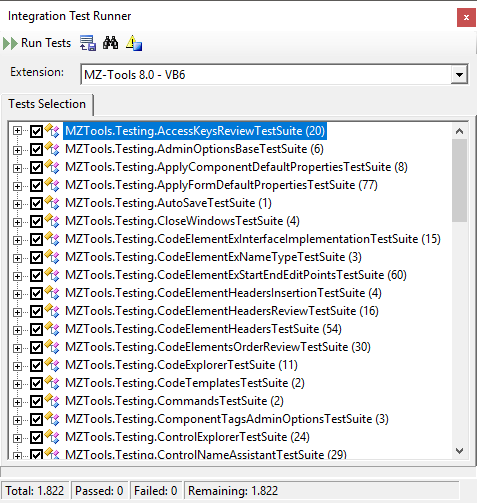Image resolution: width=477 pixels, height=503 pixels.
Task: Click the green Run Tests arrow icon
Action: click(10, 44)
